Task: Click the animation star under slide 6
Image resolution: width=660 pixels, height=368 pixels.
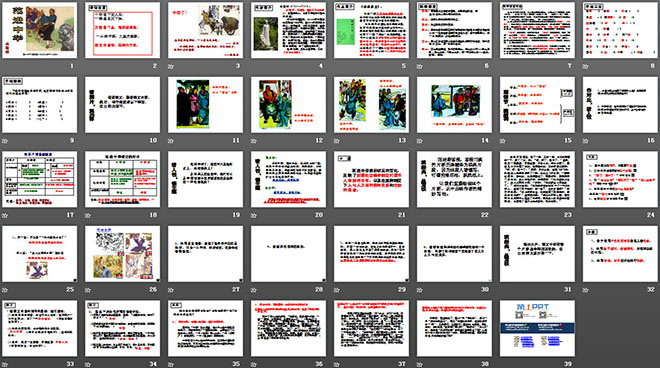Action: tap(420, 66)
